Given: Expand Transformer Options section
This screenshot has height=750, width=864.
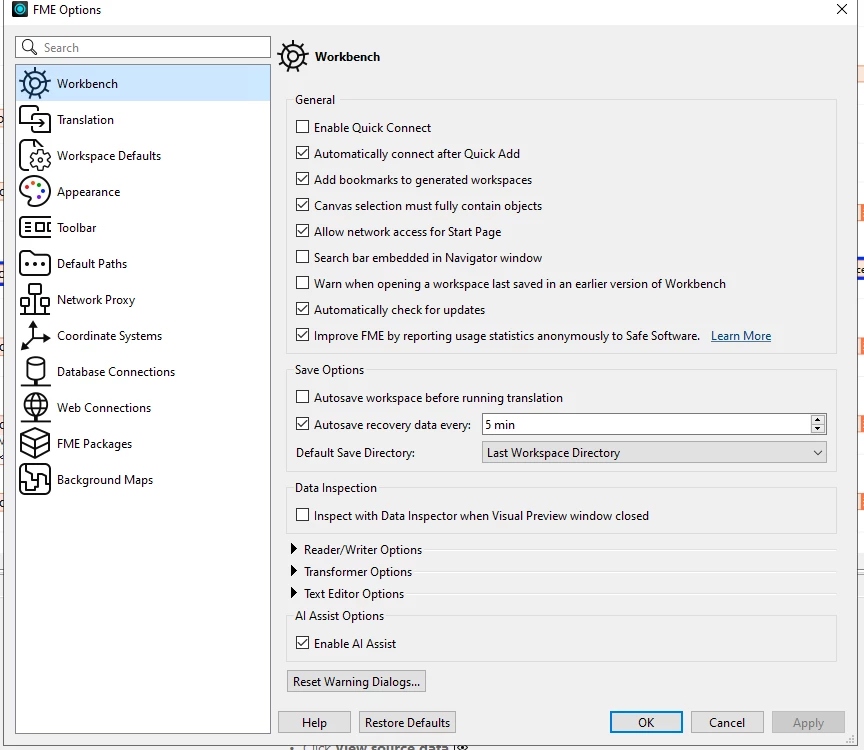Looking at the screenshot, I should [294, 571].
